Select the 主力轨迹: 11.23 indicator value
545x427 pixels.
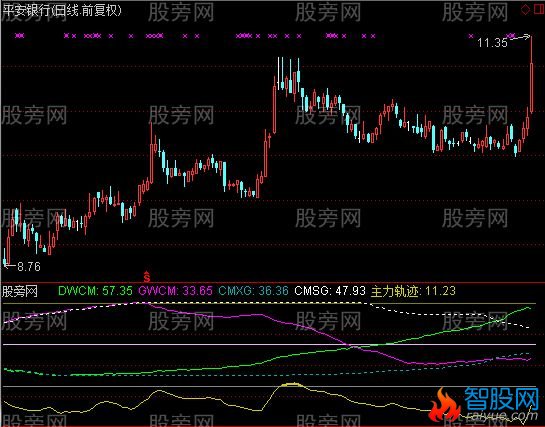click(413, 291)
